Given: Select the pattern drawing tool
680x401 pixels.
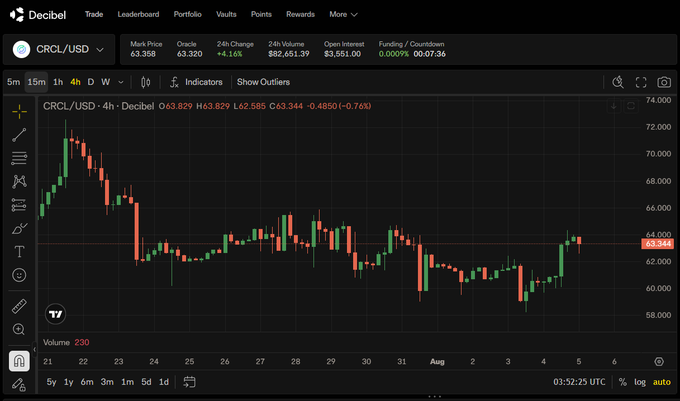Looking at the screenshot, I should click(x=19, y=181).
